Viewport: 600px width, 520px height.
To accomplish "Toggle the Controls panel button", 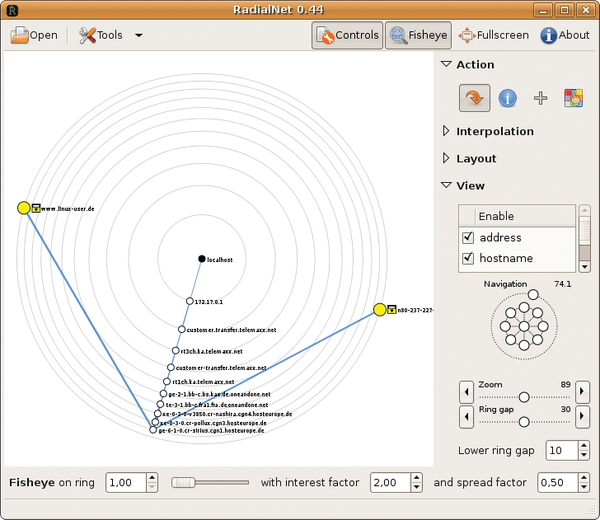I will [347, 35].
